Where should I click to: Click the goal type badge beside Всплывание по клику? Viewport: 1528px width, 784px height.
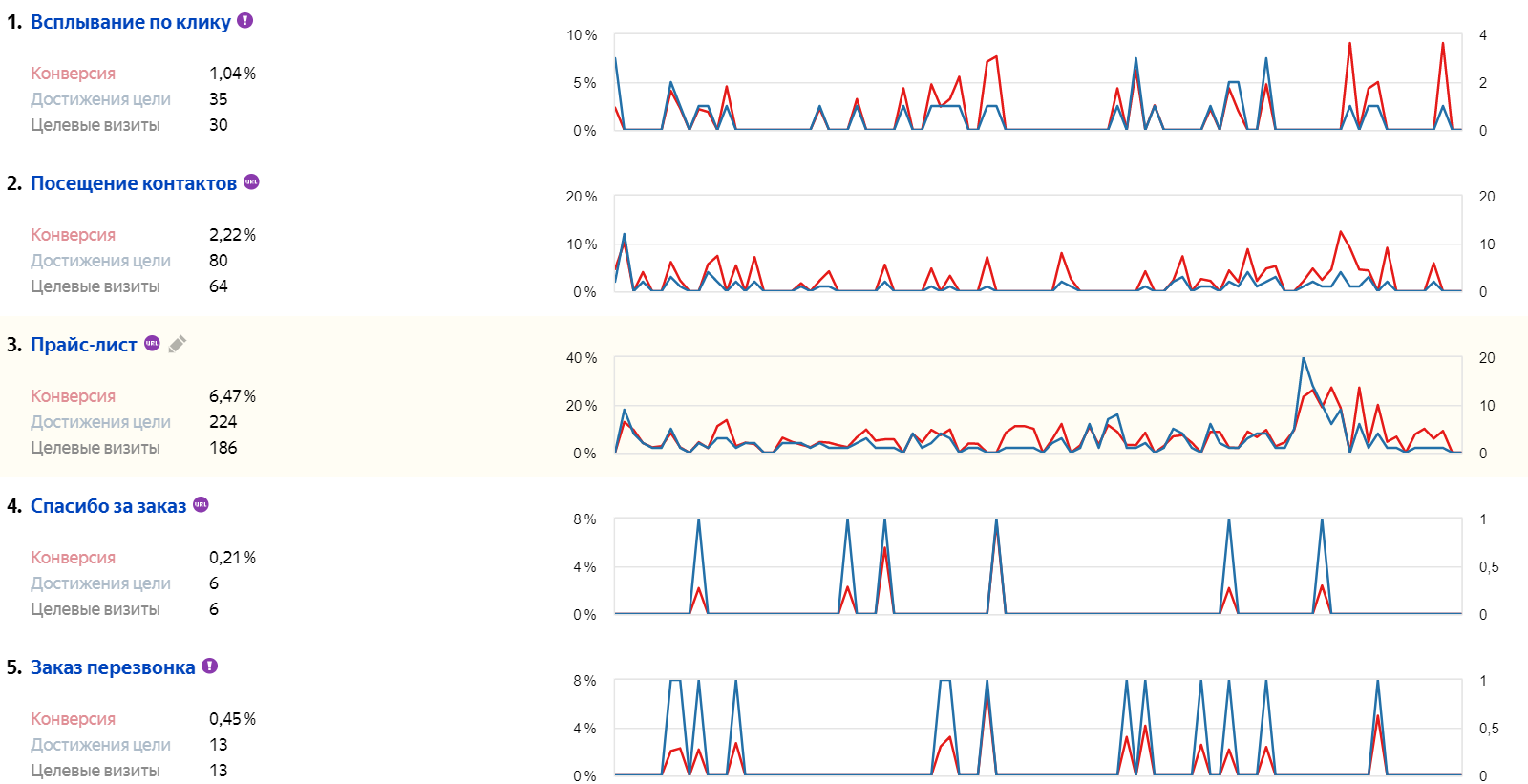pos(245,20)
